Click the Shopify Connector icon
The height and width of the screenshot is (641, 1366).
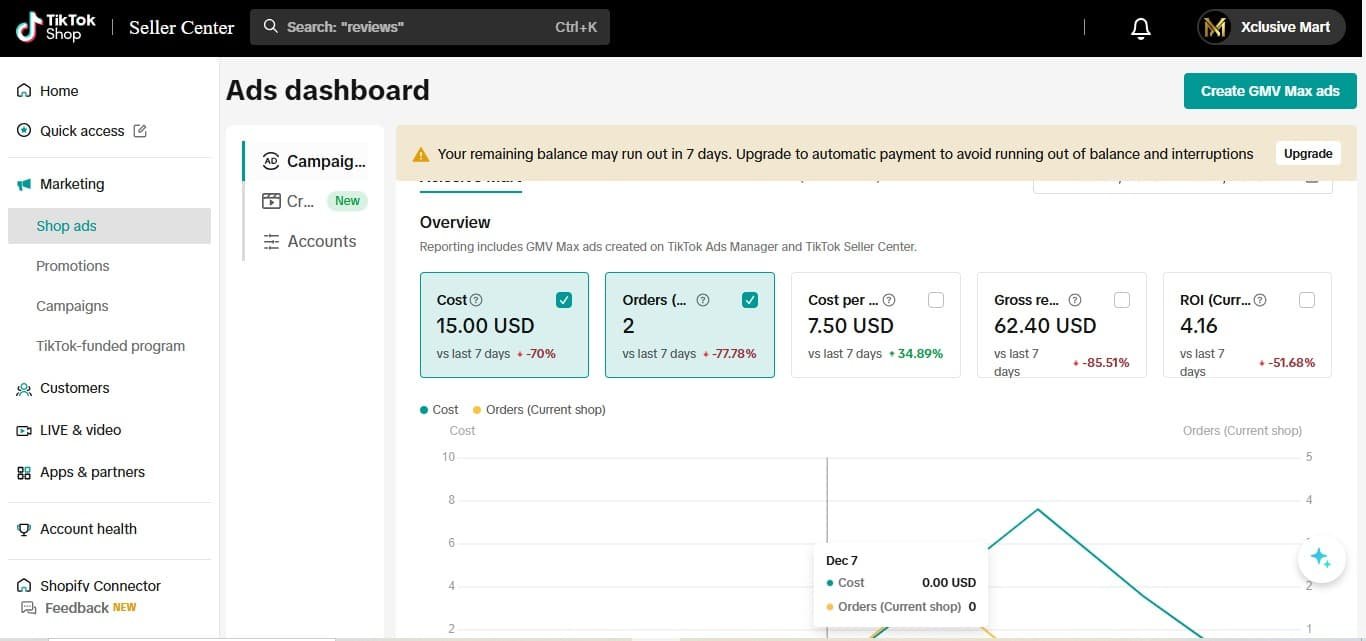24,586
